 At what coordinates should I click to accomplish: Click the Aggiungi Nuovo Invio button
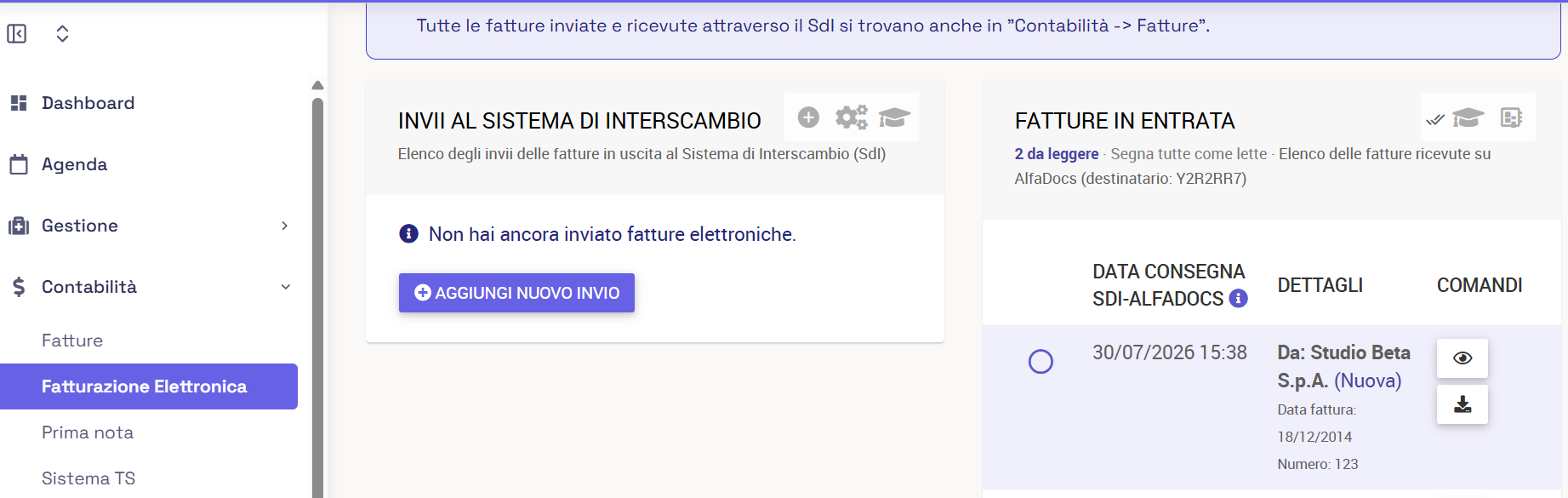pyautogui.click(x=516, y=293)
